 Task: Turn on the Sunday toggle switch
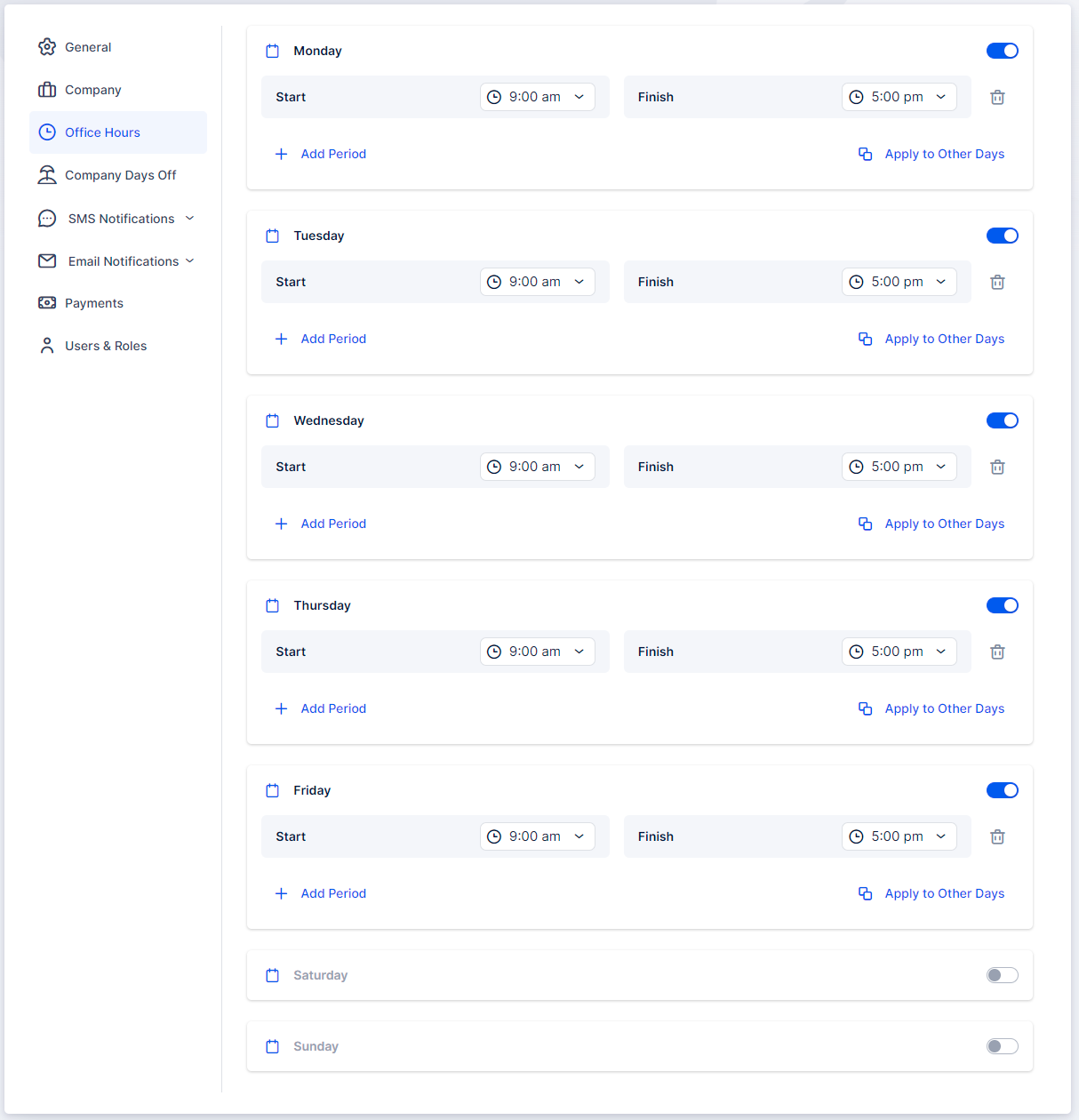pyautogui.click(x=1002, y=1046)
